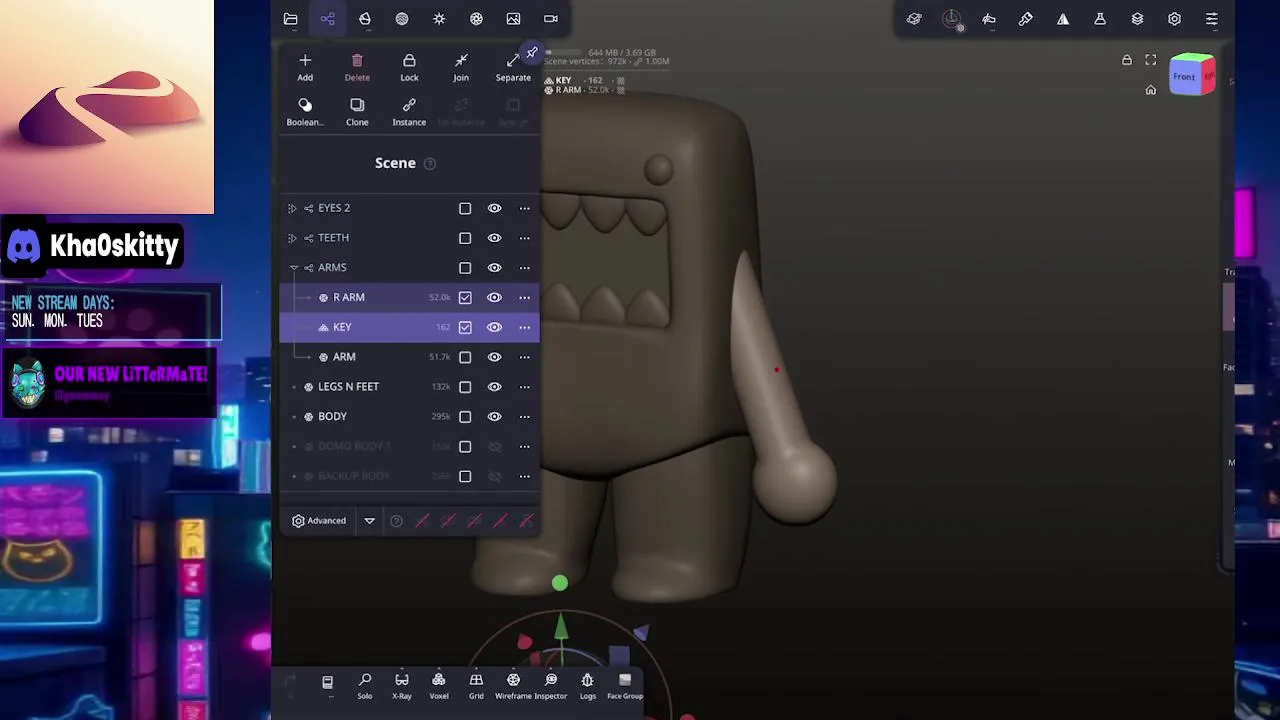Open the Topology menu icon
Screen dimensions: 1280x720
(x=365, y=19)
